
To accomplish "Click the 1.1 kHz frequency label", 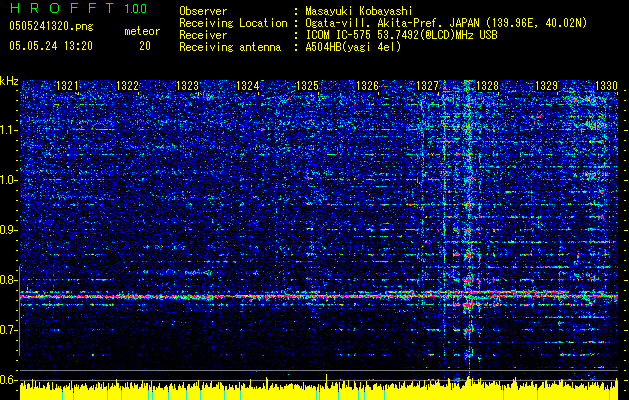I will [9, 130].
